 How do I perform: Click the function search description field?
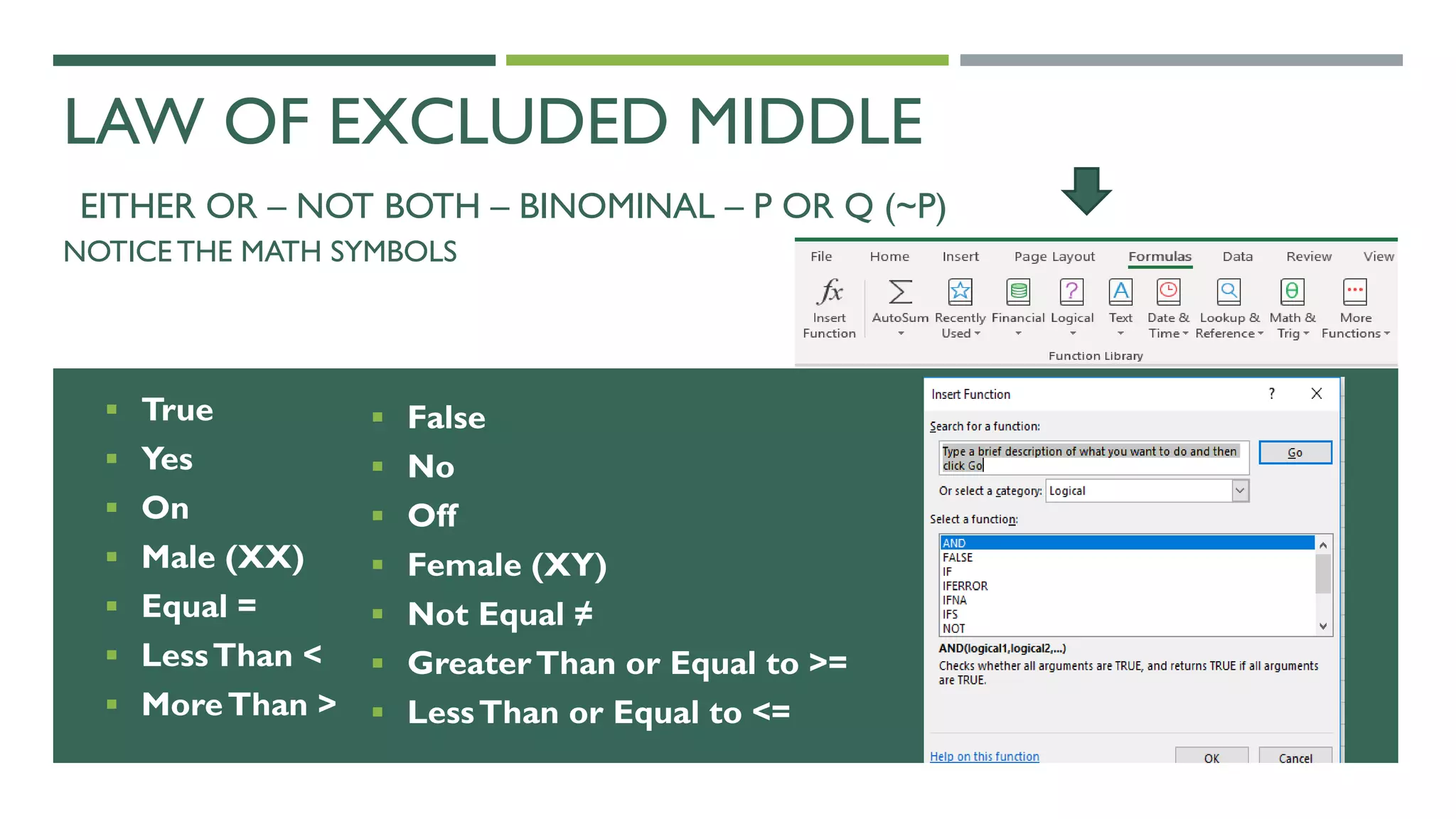click(x=1093, y=458)
